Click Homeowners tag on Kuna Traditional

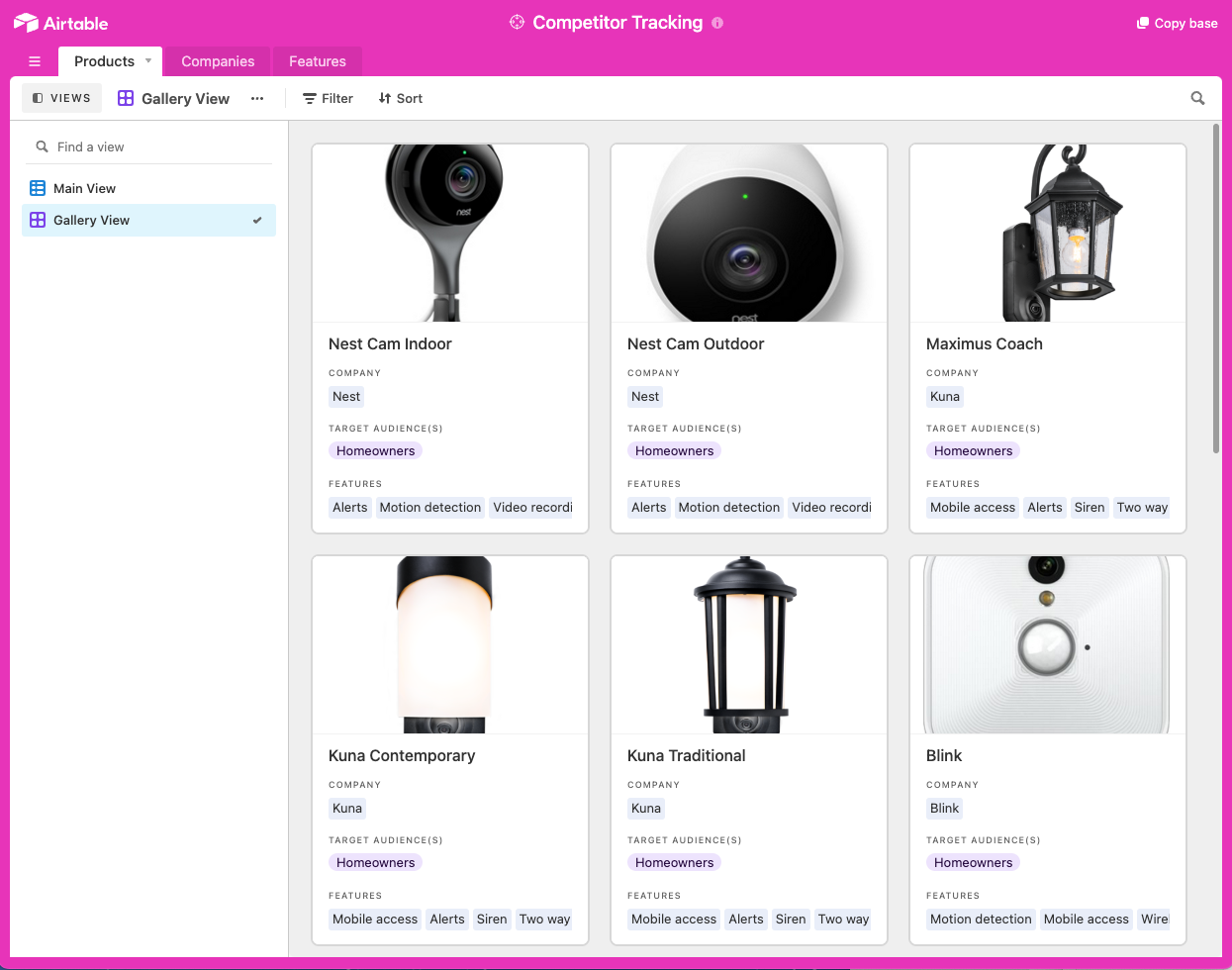pos(675,862)
